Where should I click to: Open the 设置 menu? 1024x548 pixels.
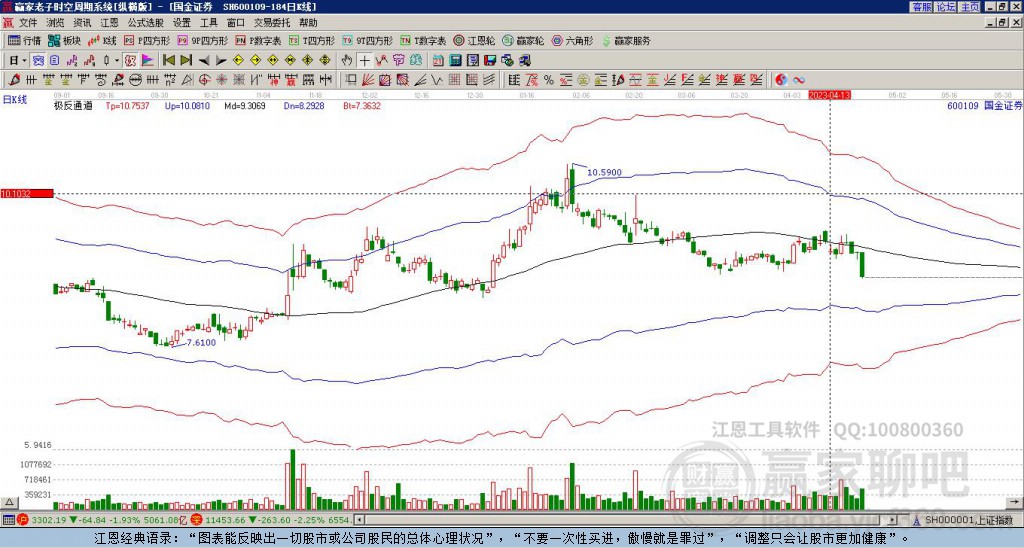[182, 23]
